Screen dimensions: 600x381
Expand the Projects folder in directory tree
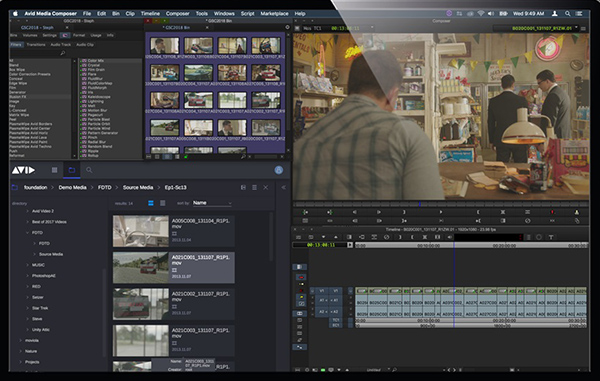[21, 362]
